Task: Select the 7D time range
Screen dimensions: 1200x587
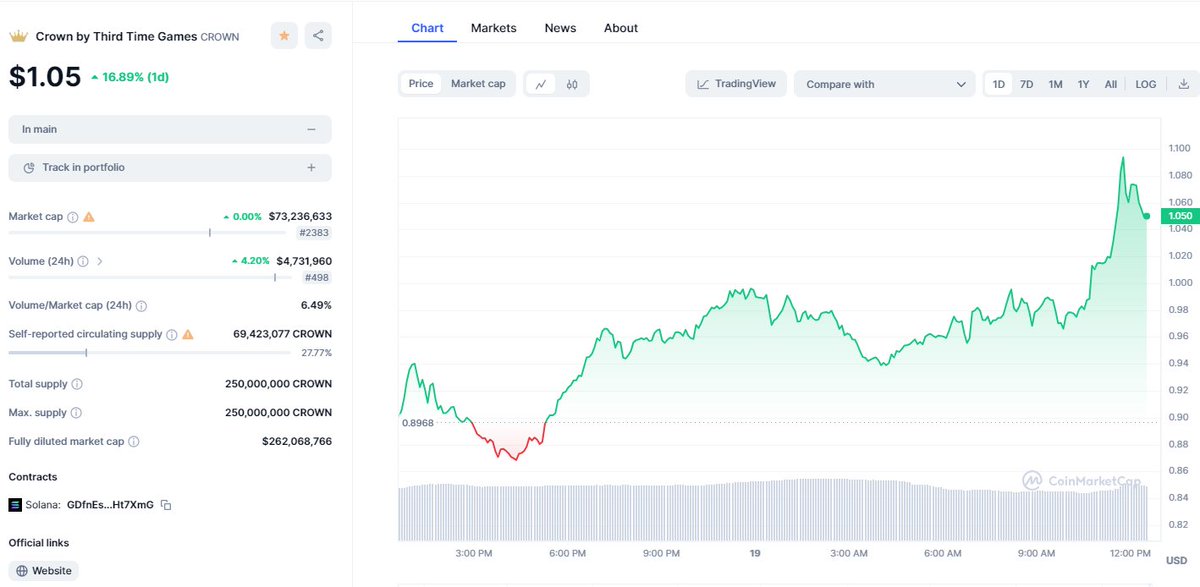Action: pyautogui.click(x=1026, y=84)
